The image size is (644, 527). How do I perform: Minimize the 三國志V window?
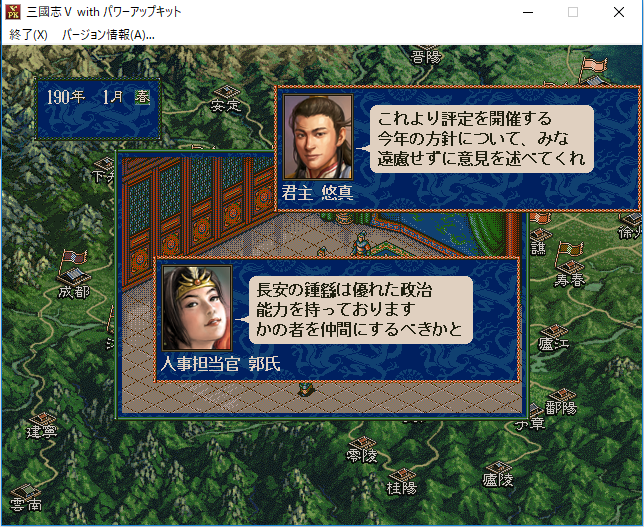coord(528,12)
